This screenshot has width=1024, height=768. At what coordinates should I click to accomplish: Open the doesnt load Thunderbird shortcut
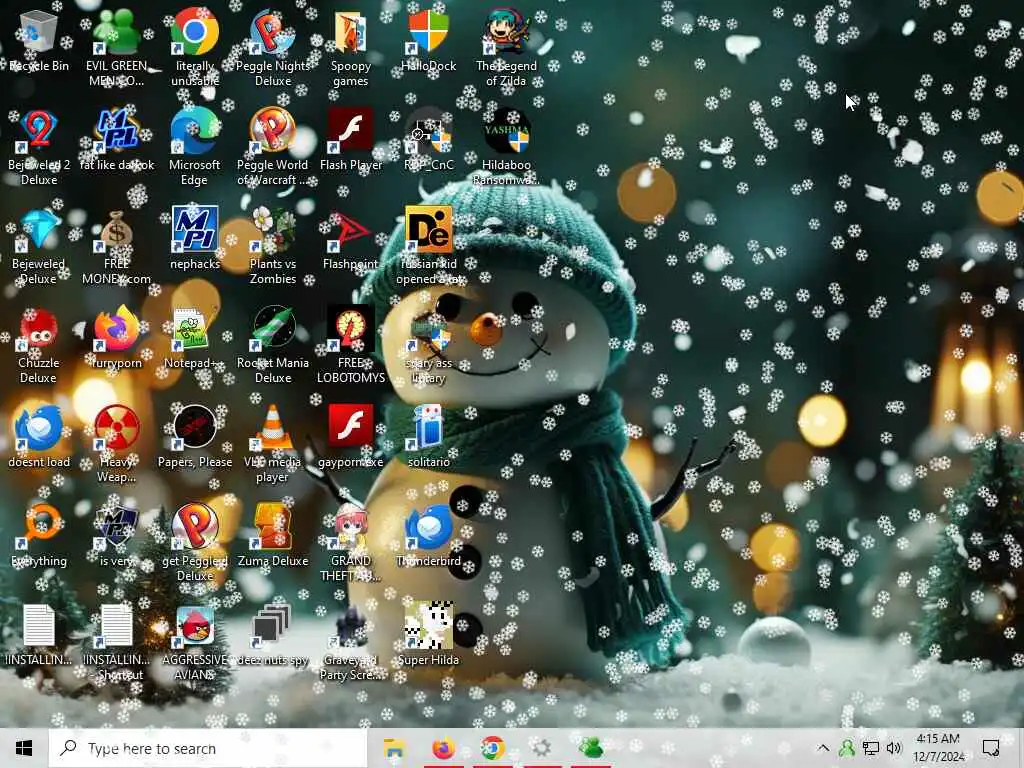39,436
